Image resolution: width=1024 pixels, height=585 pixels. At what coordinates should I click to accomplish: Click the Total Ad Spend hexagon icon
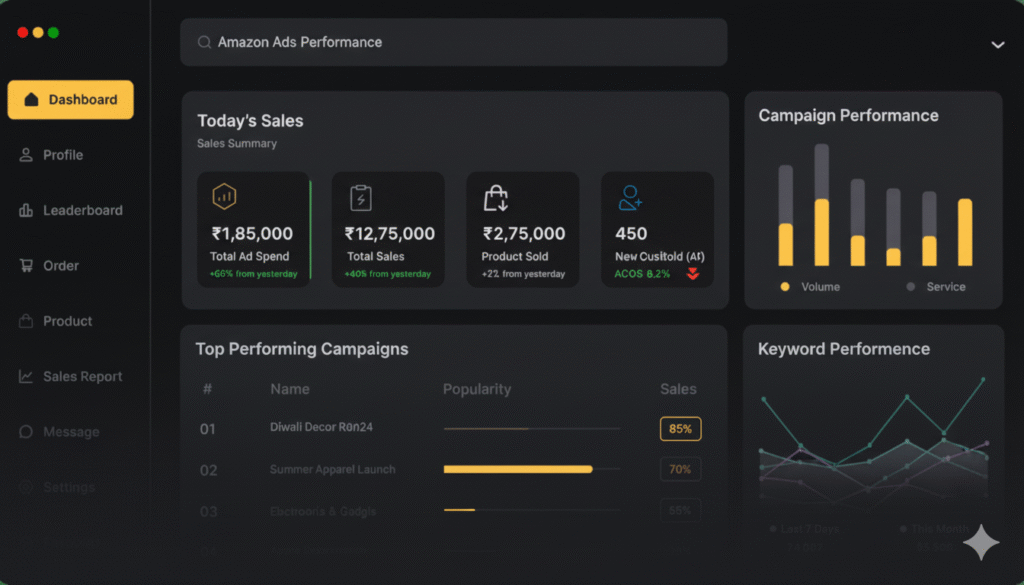(x=224, y=197)
